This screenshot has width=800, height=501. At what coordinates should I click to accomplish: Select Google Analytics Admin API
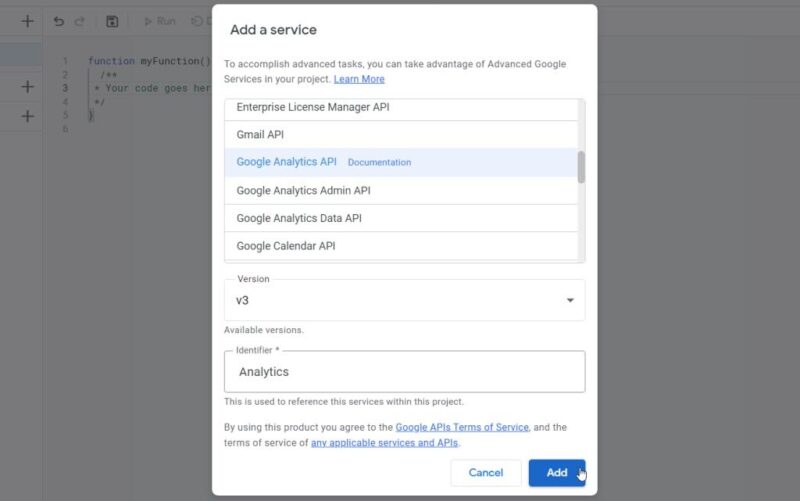303,190
